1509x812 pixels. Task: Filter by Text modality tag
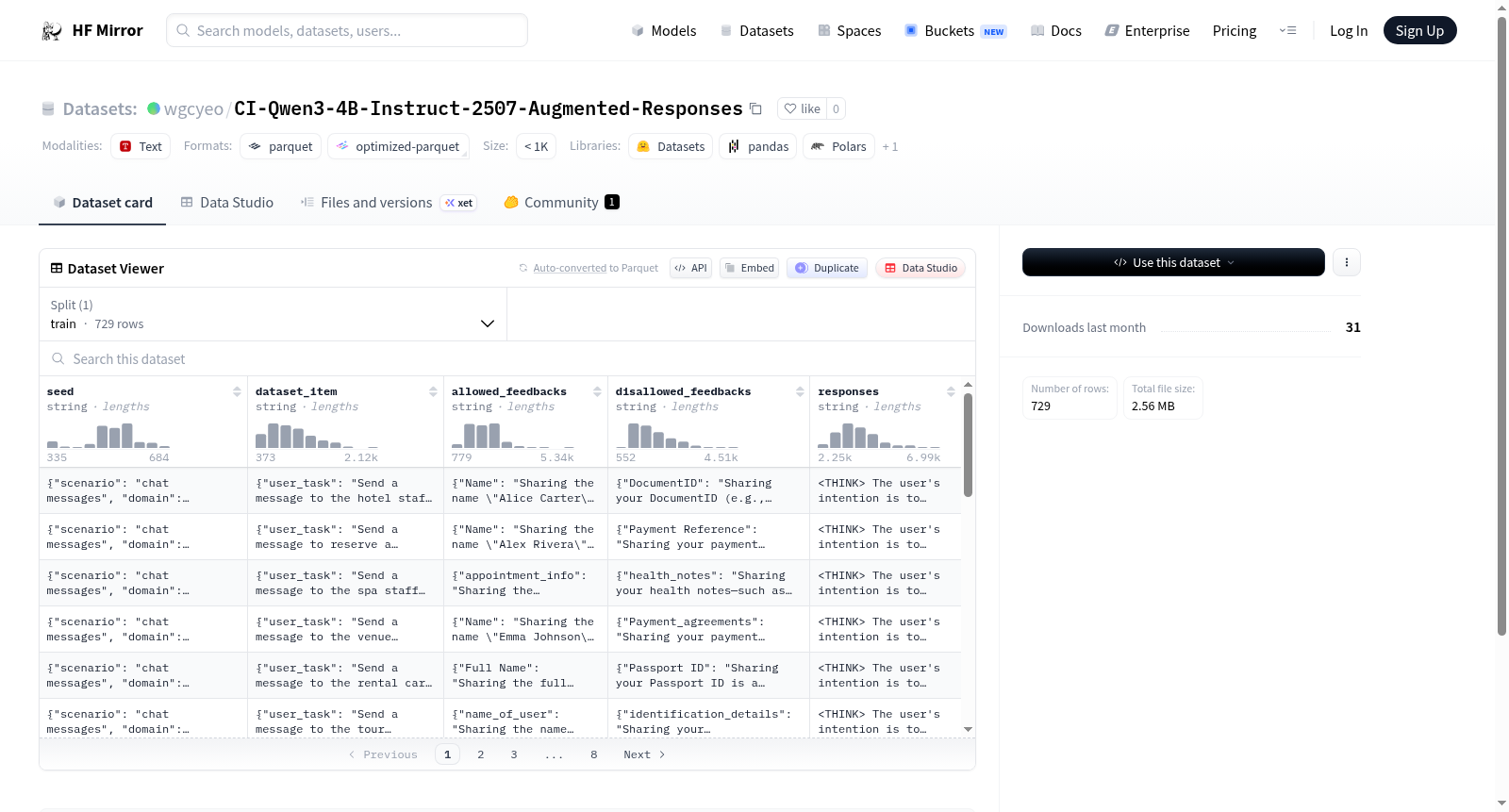(141, 146)
